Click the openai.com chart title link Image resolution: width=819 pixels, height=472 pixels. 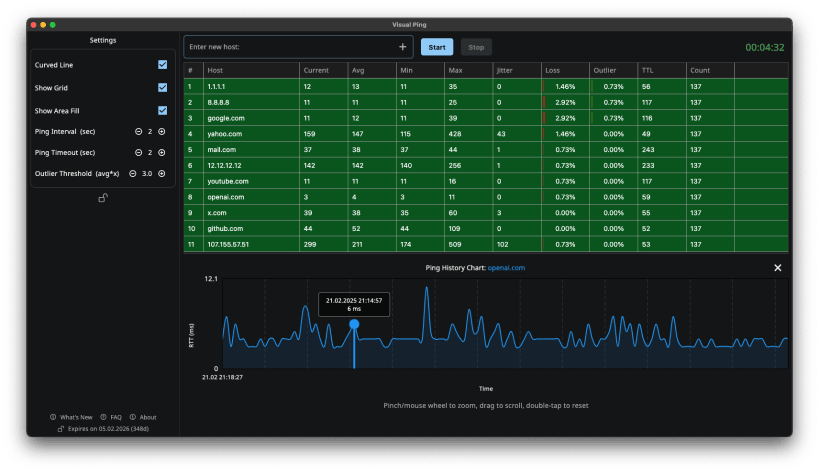tap(506, 268)
